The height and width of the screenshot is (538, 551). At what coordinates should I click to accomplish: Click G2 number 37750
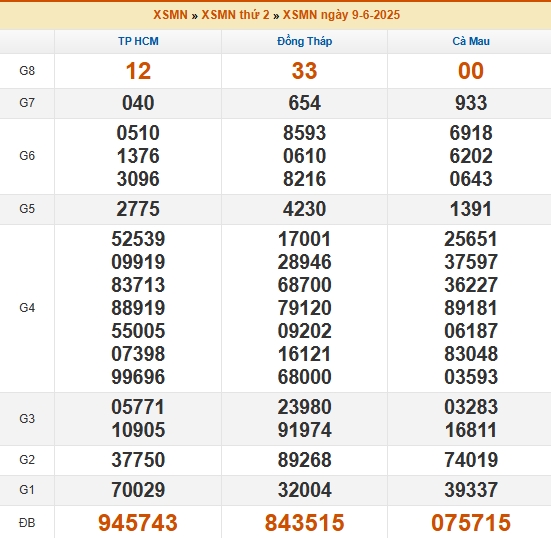pos(138,460)
